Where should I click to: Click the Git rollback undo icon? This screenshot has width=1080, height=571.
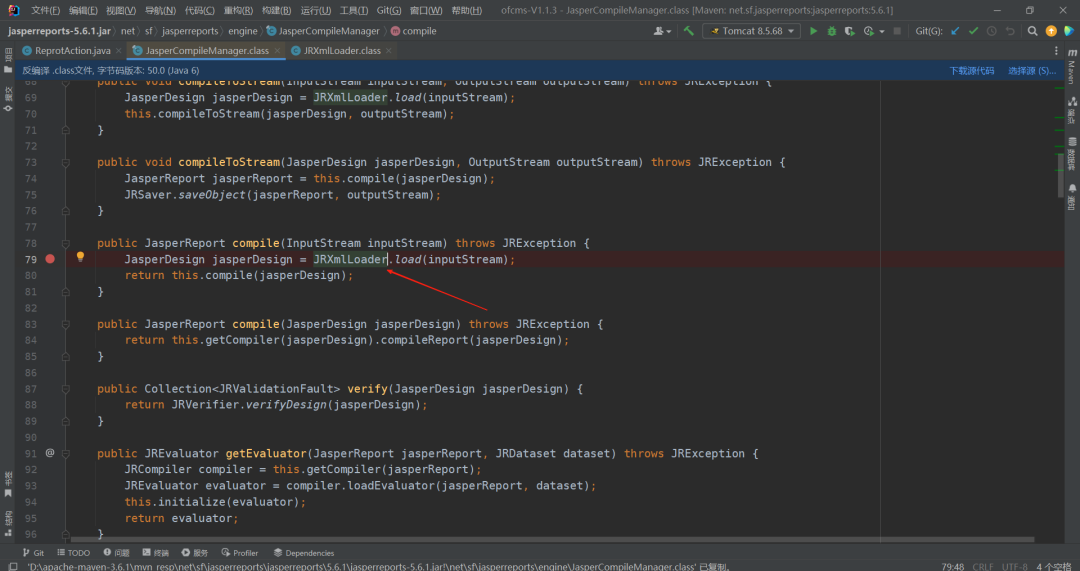pyautogui.click(x=1010, y=31)
